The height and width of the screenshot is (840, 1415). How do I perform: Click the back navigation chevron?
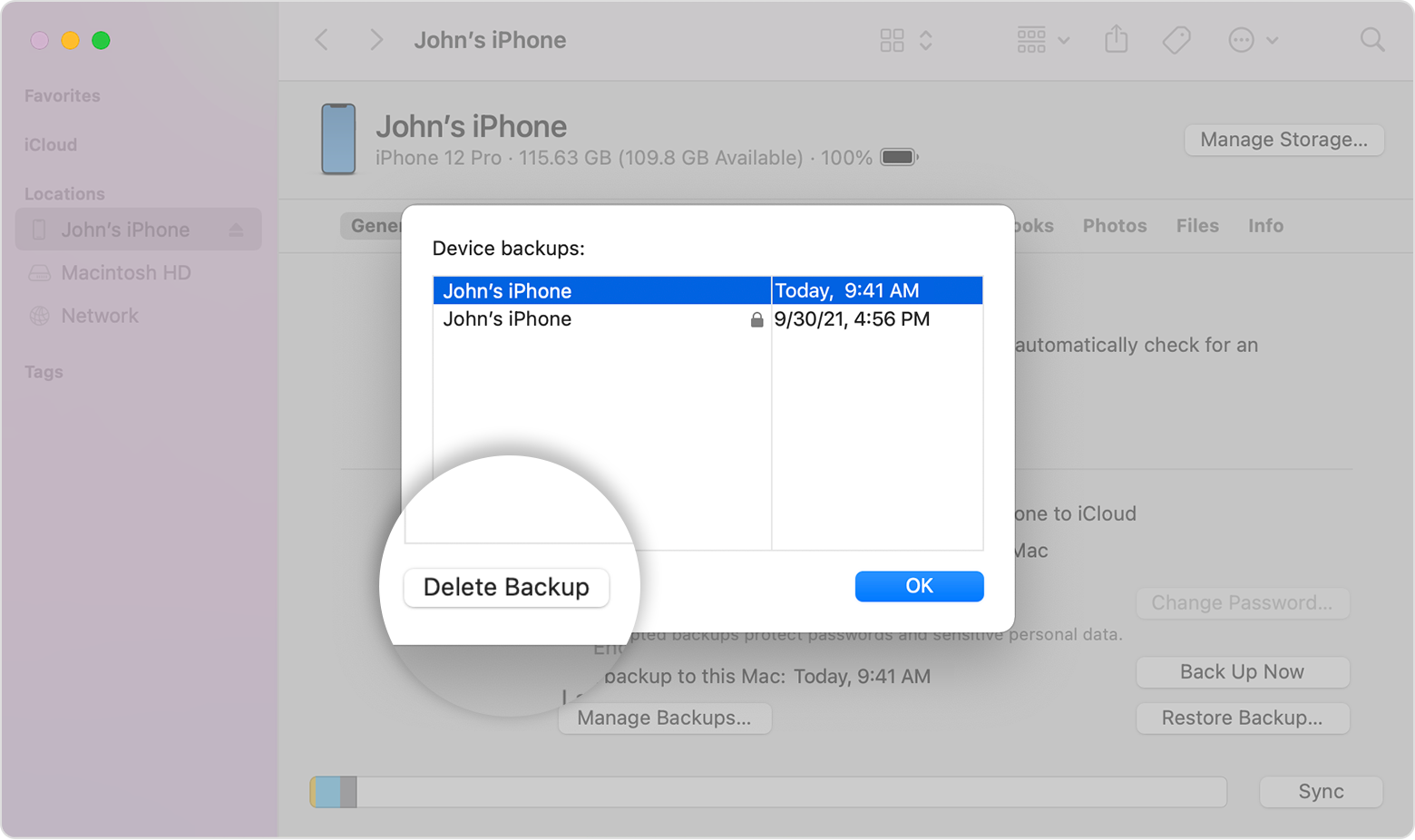pyautogui.click(x=322, y=40)
